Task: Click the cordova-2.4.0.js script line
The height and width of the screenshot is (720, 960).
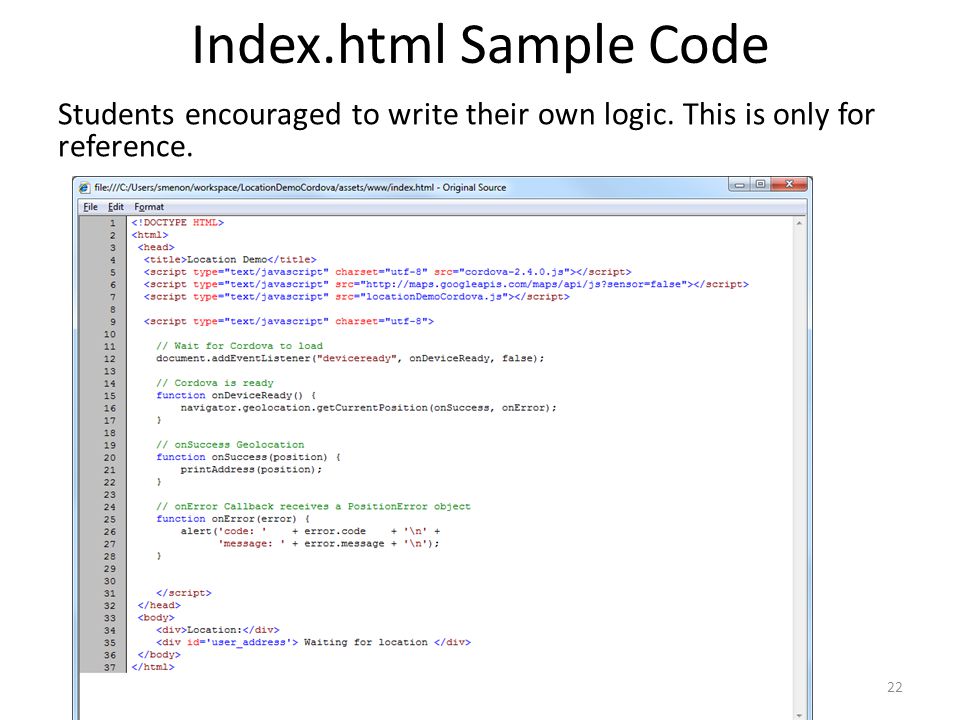Action: [x=388, y=272]
